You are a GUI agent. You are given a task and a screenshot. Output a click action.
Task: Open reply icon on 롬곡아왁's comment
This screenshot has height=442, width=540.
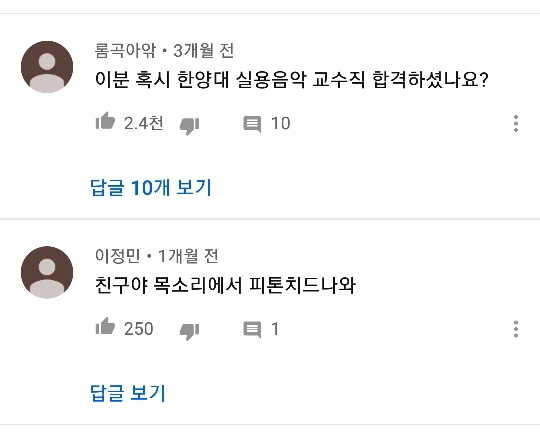(252, 124)
